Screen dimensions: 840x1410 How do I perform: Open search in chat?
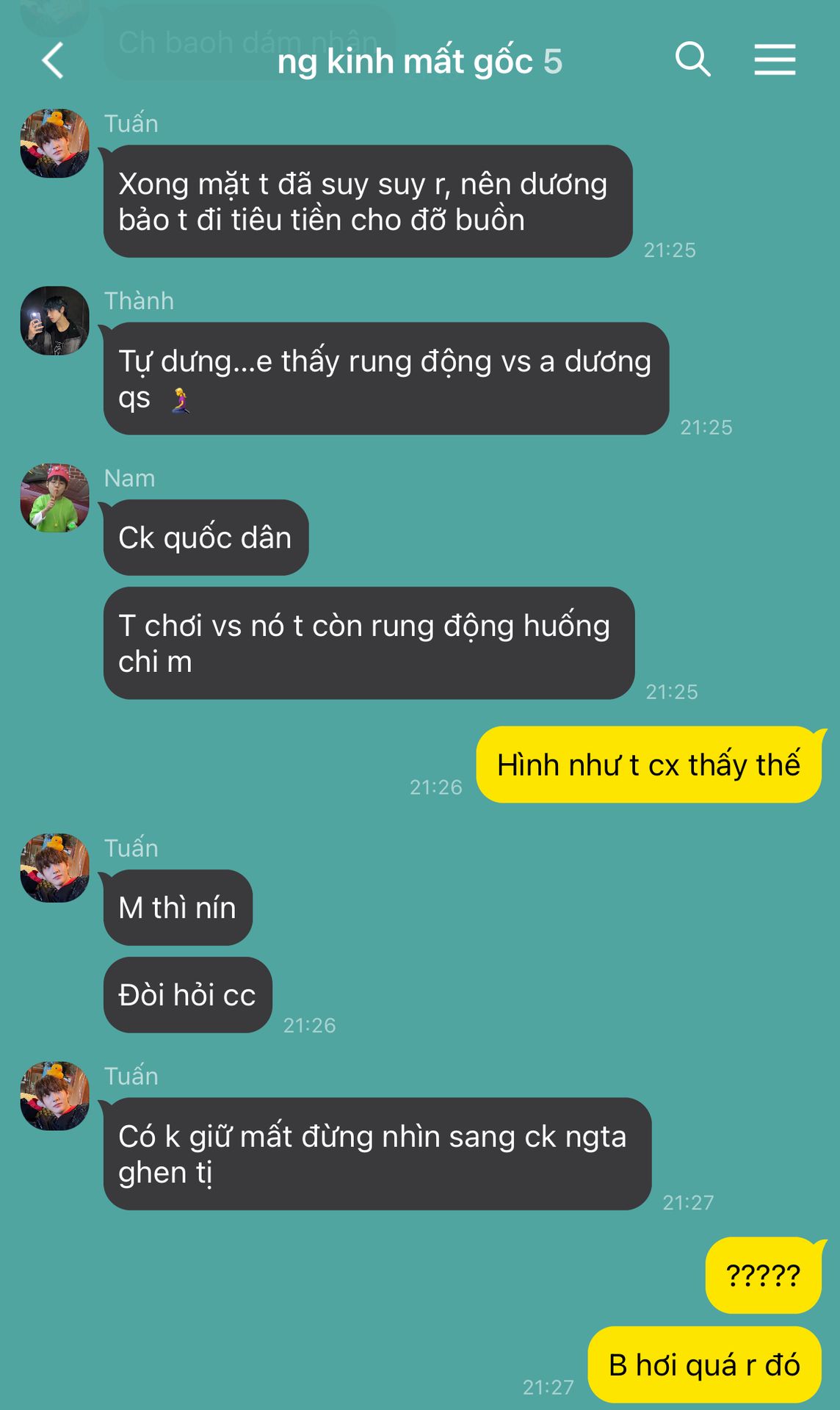[692, 59]
